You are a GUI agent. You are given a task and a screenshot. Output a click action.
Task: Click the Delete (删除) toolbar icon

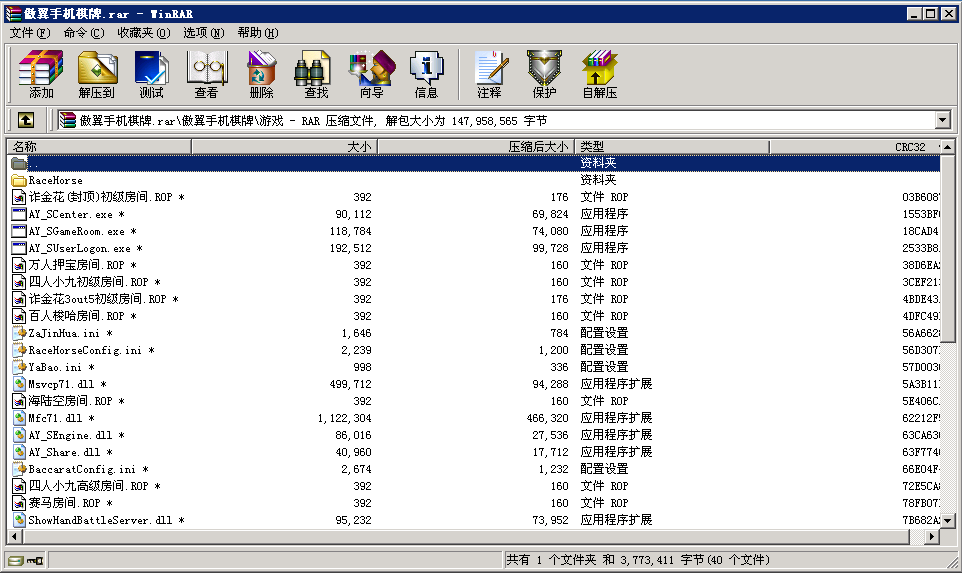click(x=261, y=75)
